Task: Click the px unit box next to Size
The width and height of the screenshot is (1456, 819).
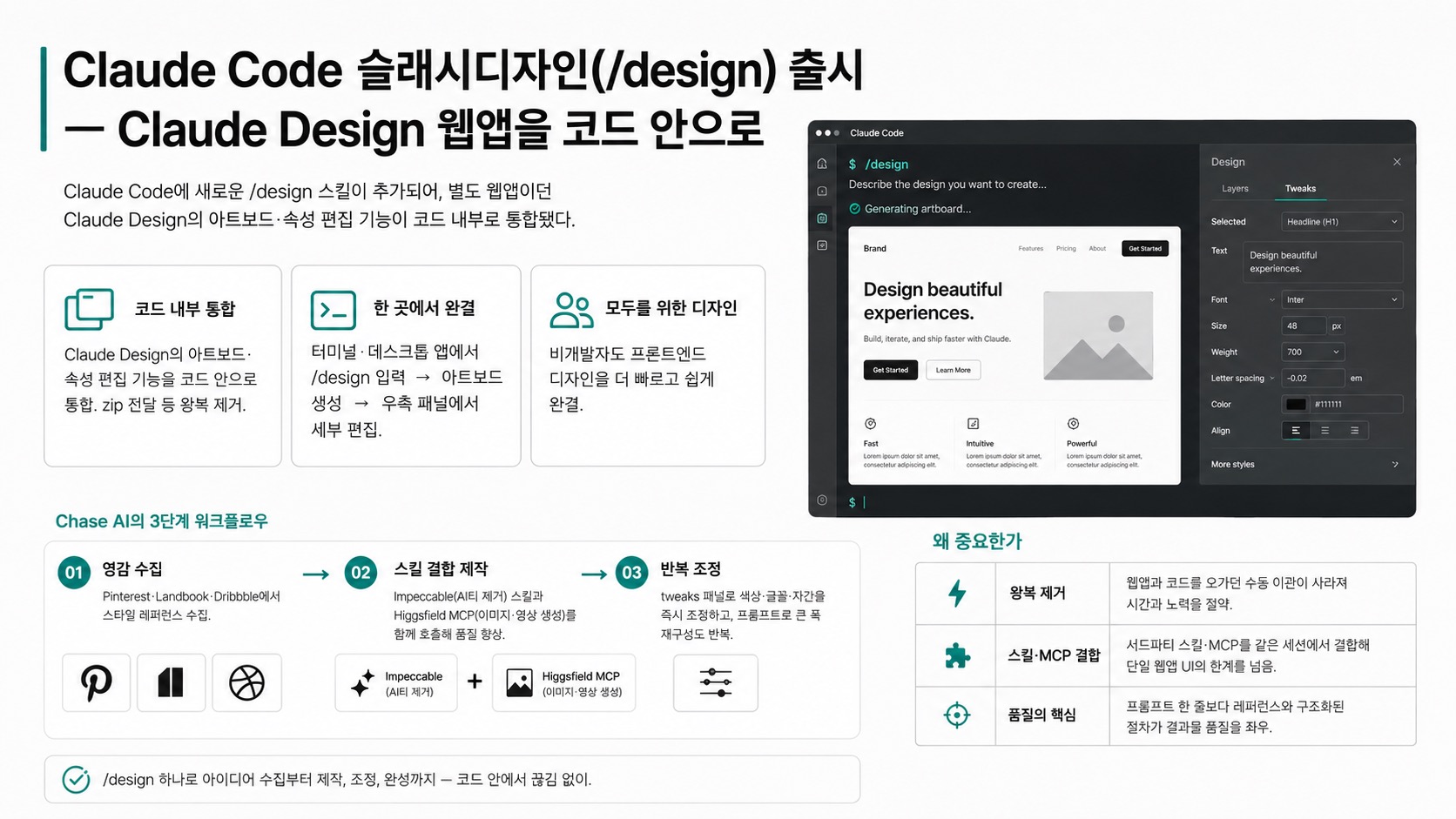Action: (1336, 326)
